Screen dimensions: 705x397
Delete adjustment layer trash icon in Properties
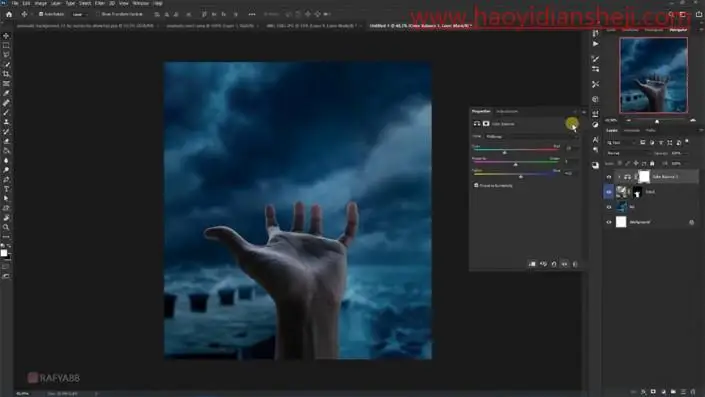pos(575,264)
